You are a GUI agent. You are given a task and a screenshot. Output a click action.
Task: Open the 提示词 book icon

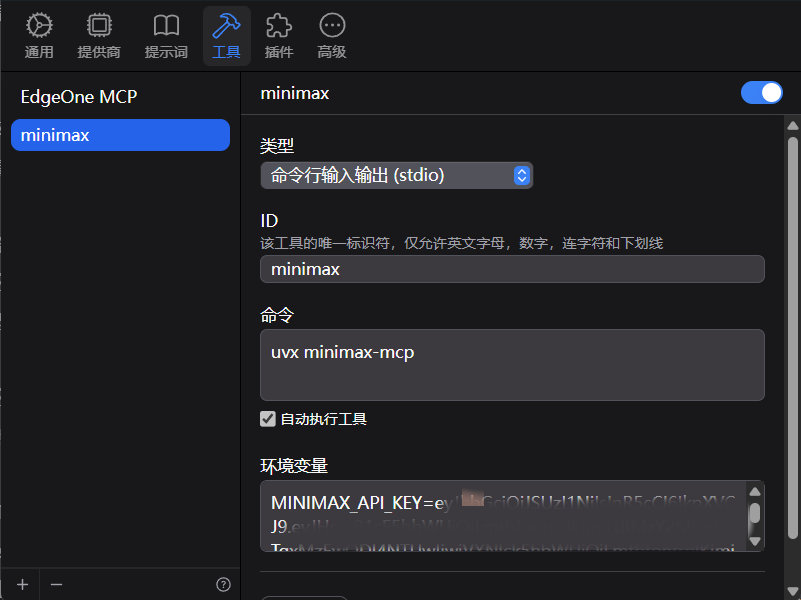pos(165,27)
